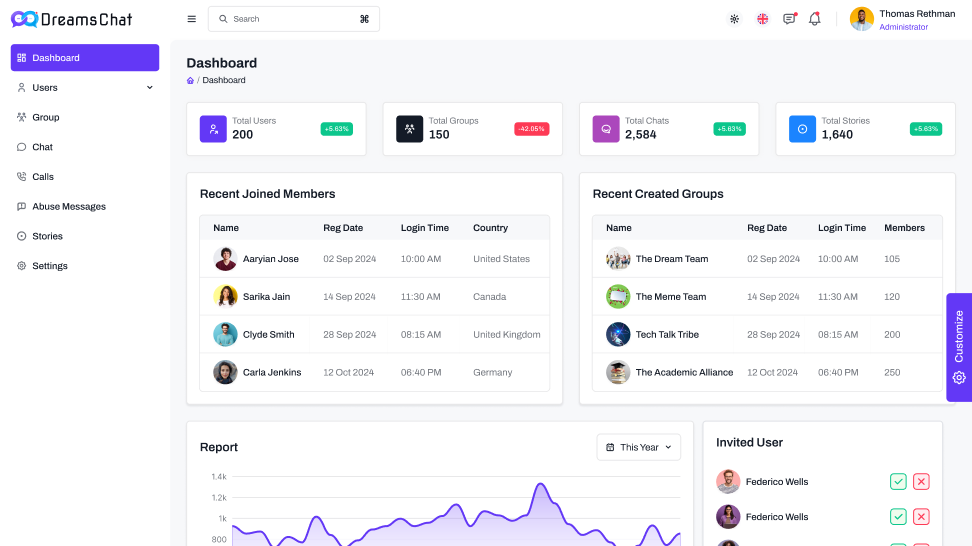972x546 pixels.
Task: Click the blue Total Stories icon
Action: [x=802, y=129]
